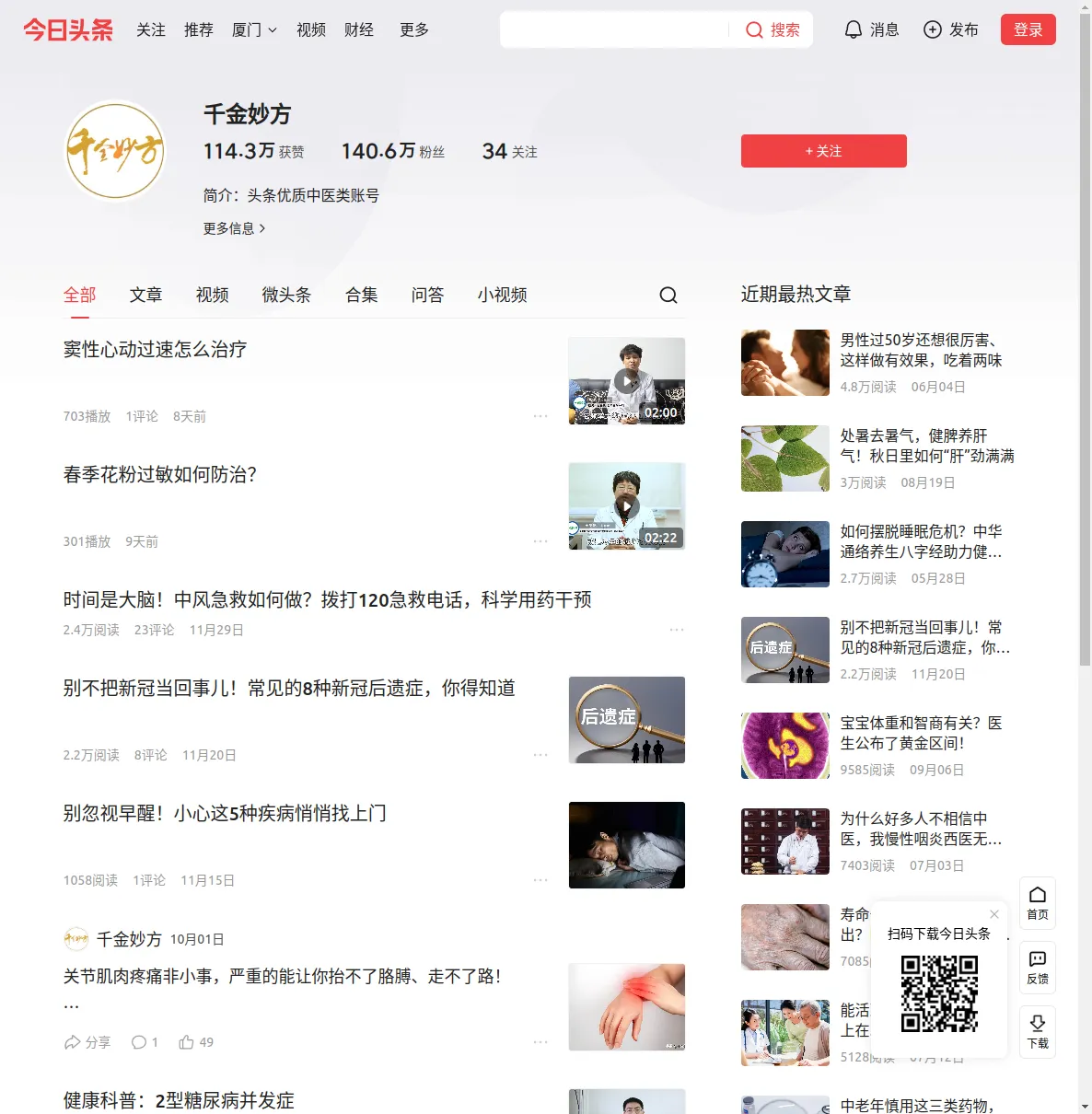Switch to the 微头条 tab

pyautogui.click(x=287, y=295)
